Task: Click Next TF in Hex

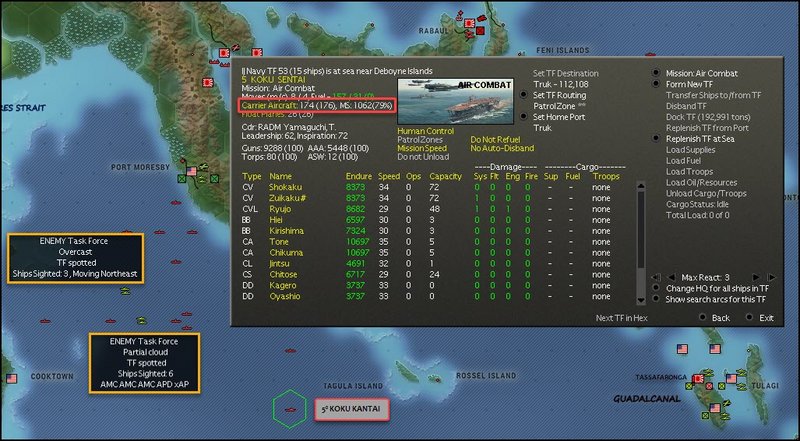Action: 621,317
